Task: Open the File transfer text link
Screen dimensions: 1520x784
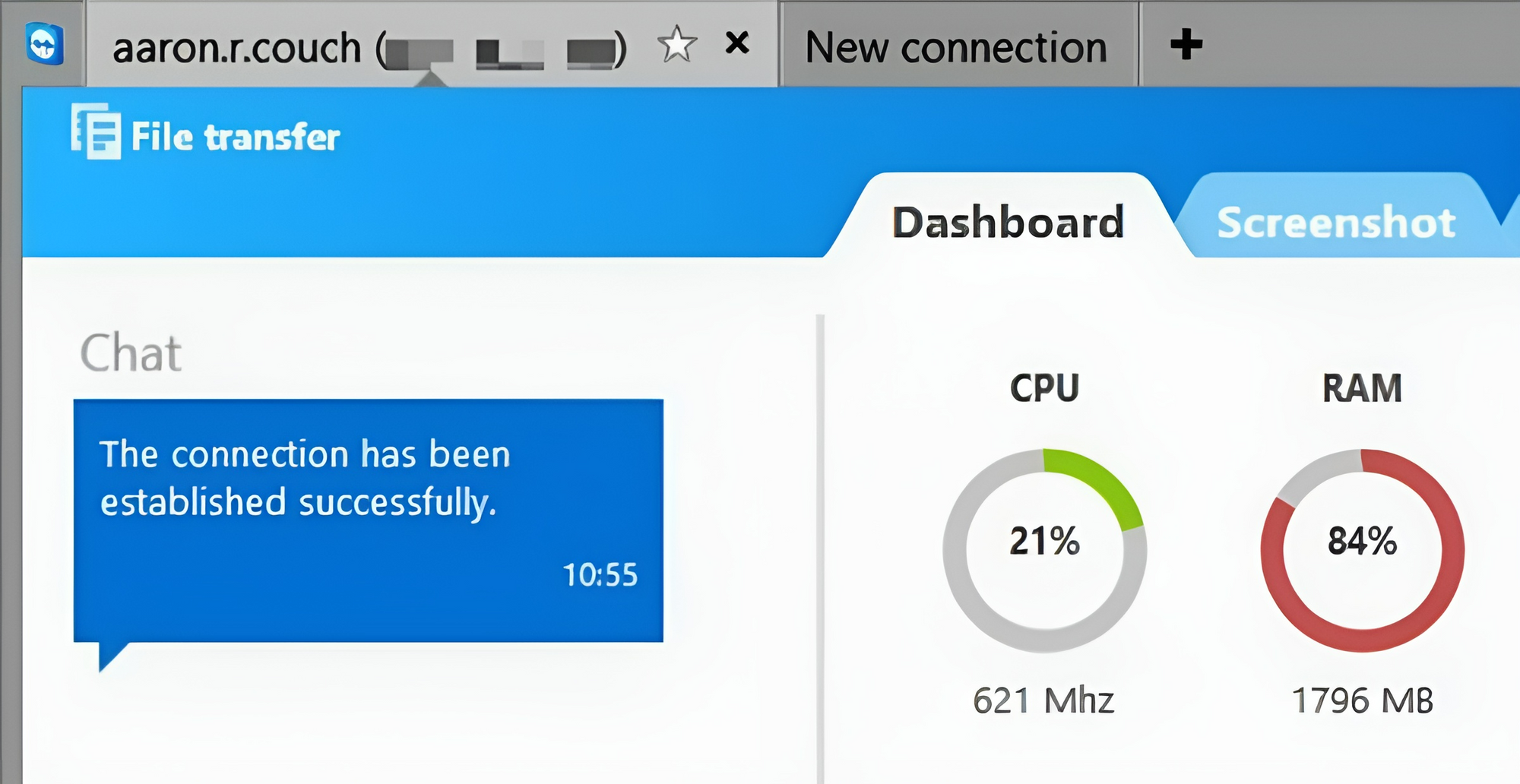Action: 235,138
